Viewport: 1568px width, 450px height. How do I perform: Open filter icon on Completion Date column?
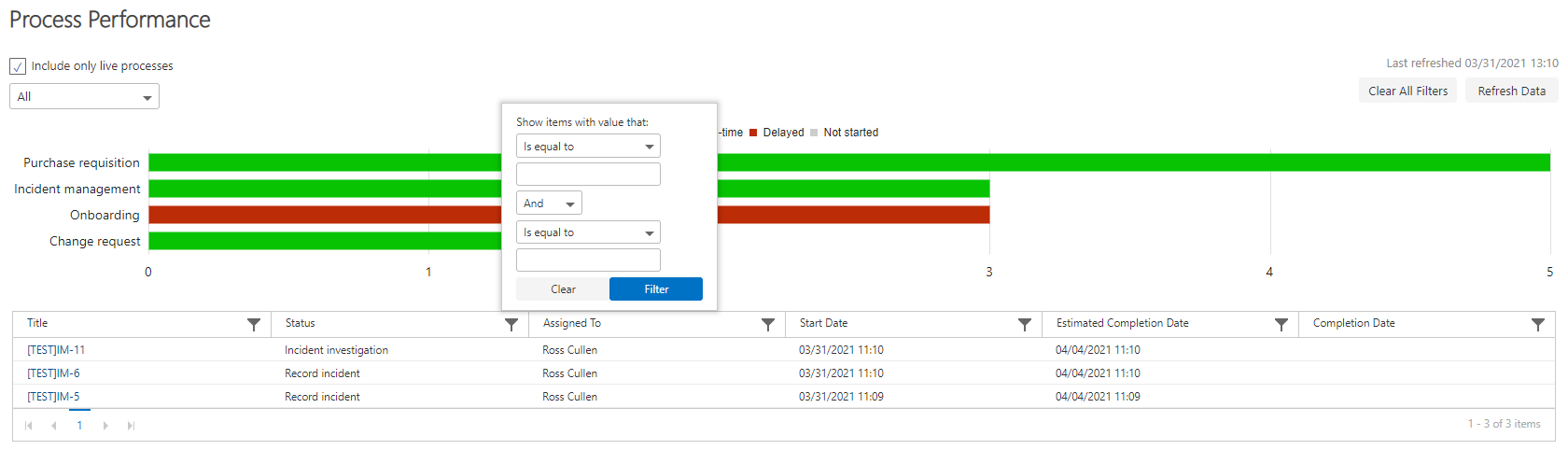pos(1538,324)
